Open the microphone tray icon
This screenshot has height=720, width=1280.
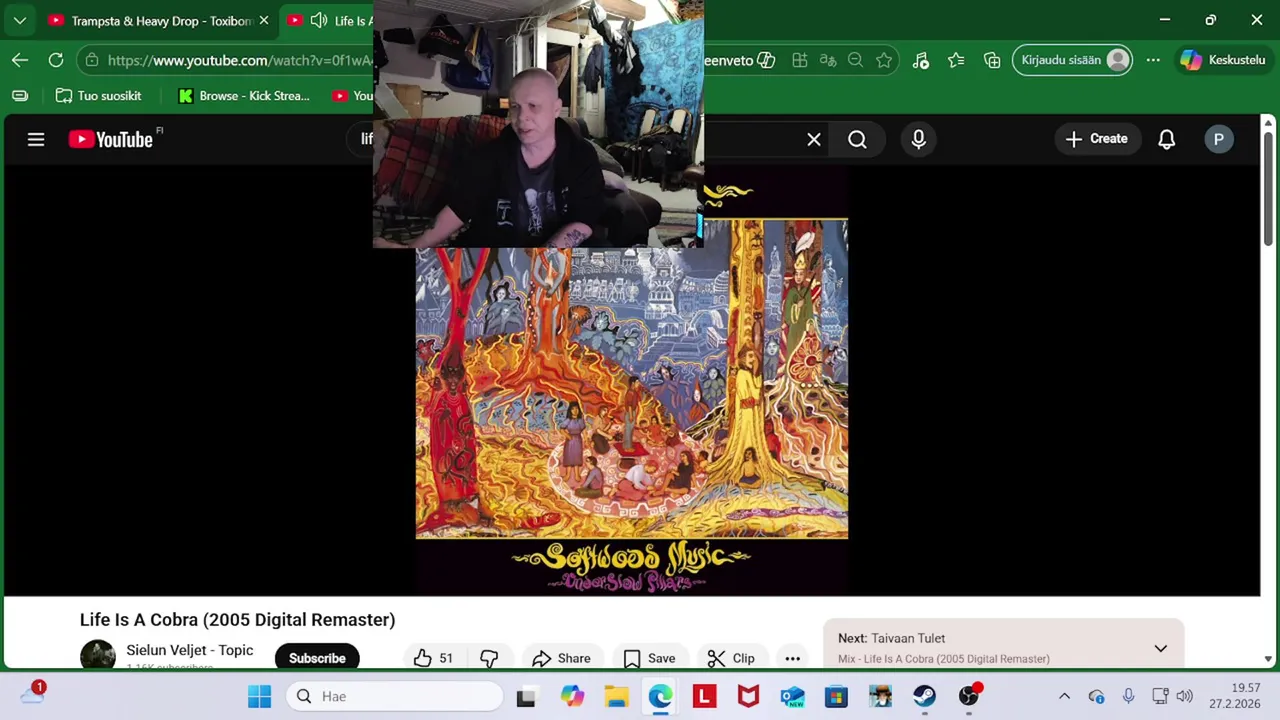(x=1128, y=696)
